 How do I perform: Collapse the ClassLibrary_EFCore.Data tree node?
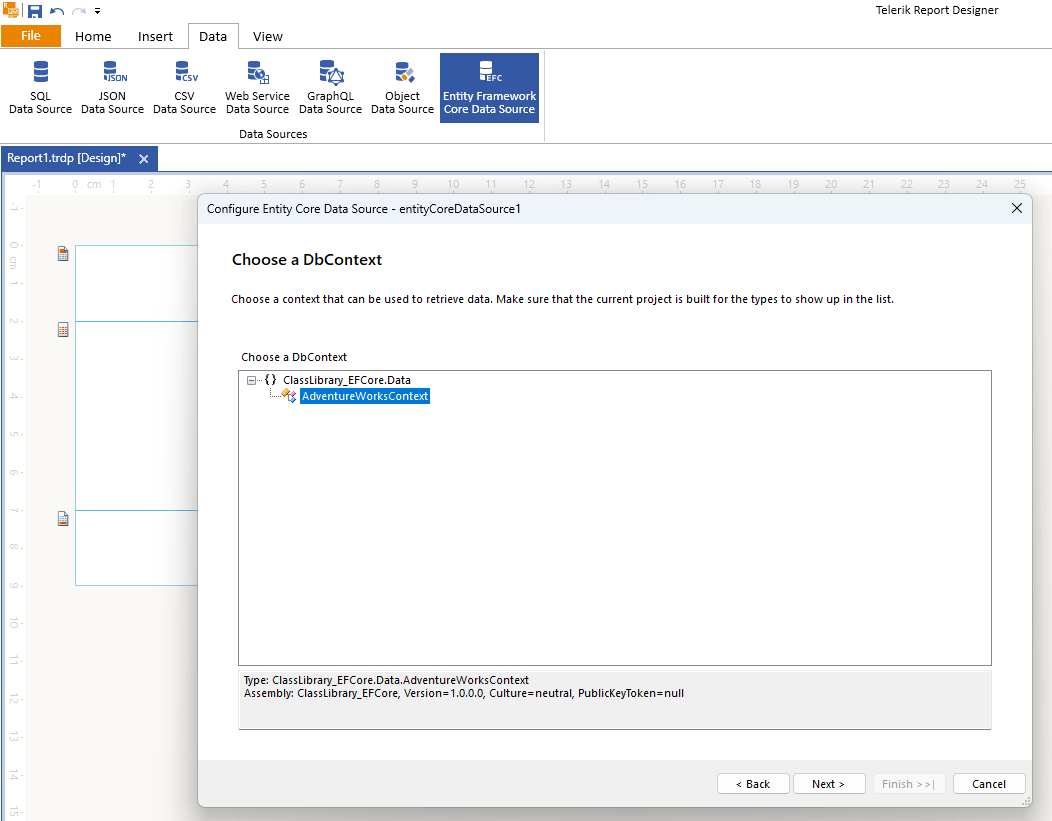(252, 380)
